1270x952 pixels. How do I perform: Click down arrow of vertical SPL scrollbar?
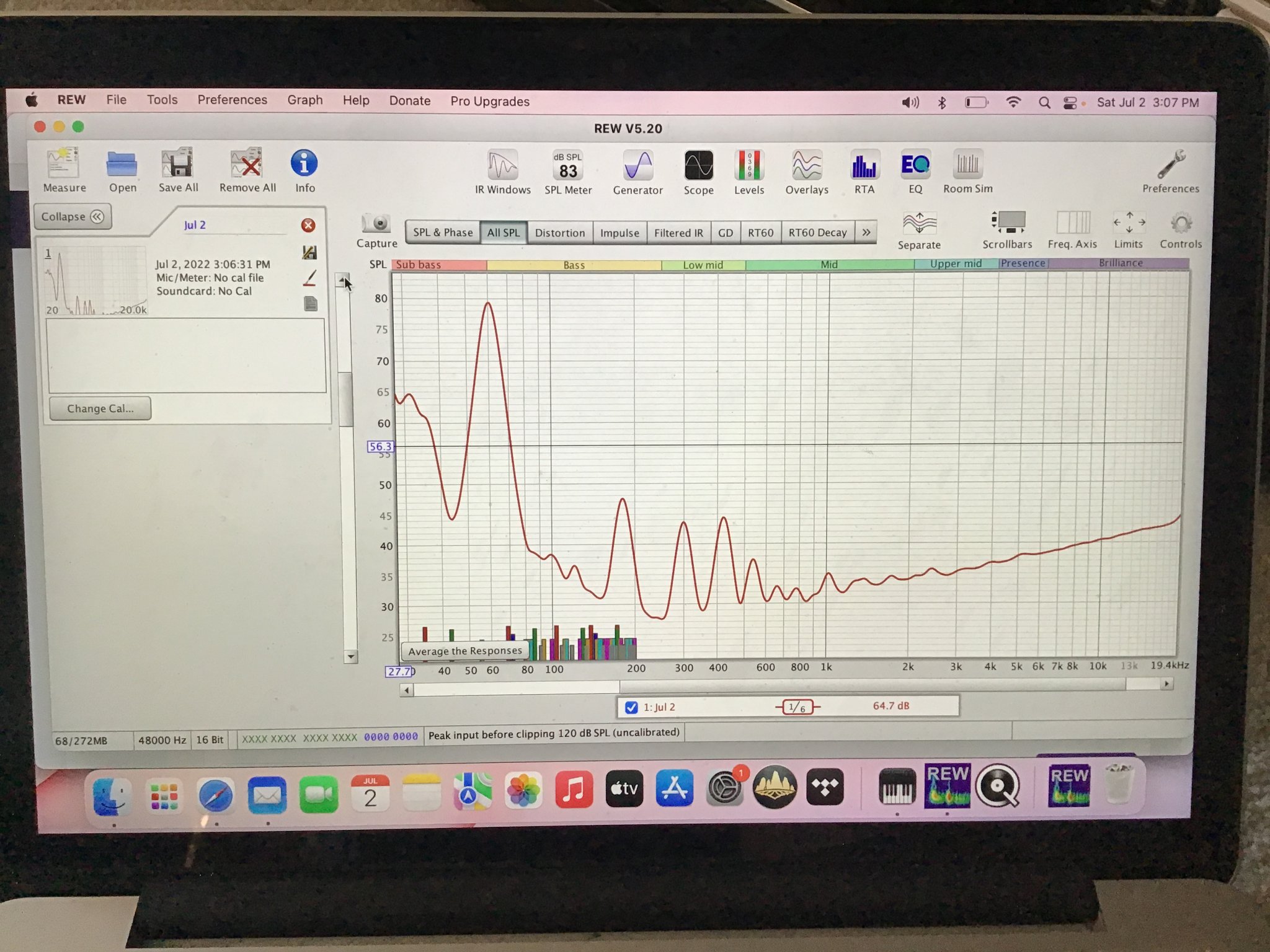point(351,656)
